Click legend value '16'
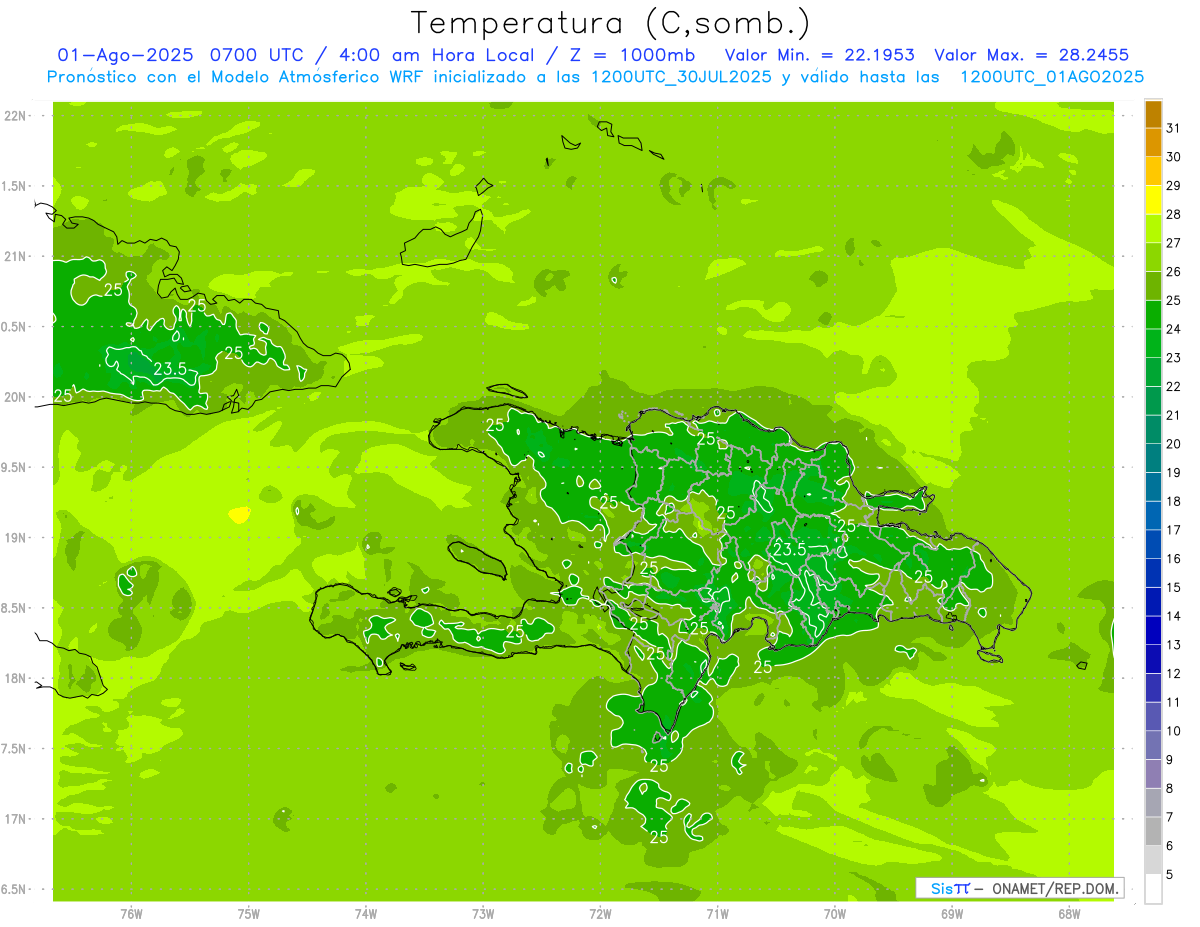The height and width of the screenshot is (927, 1200). coord(1173,559)
